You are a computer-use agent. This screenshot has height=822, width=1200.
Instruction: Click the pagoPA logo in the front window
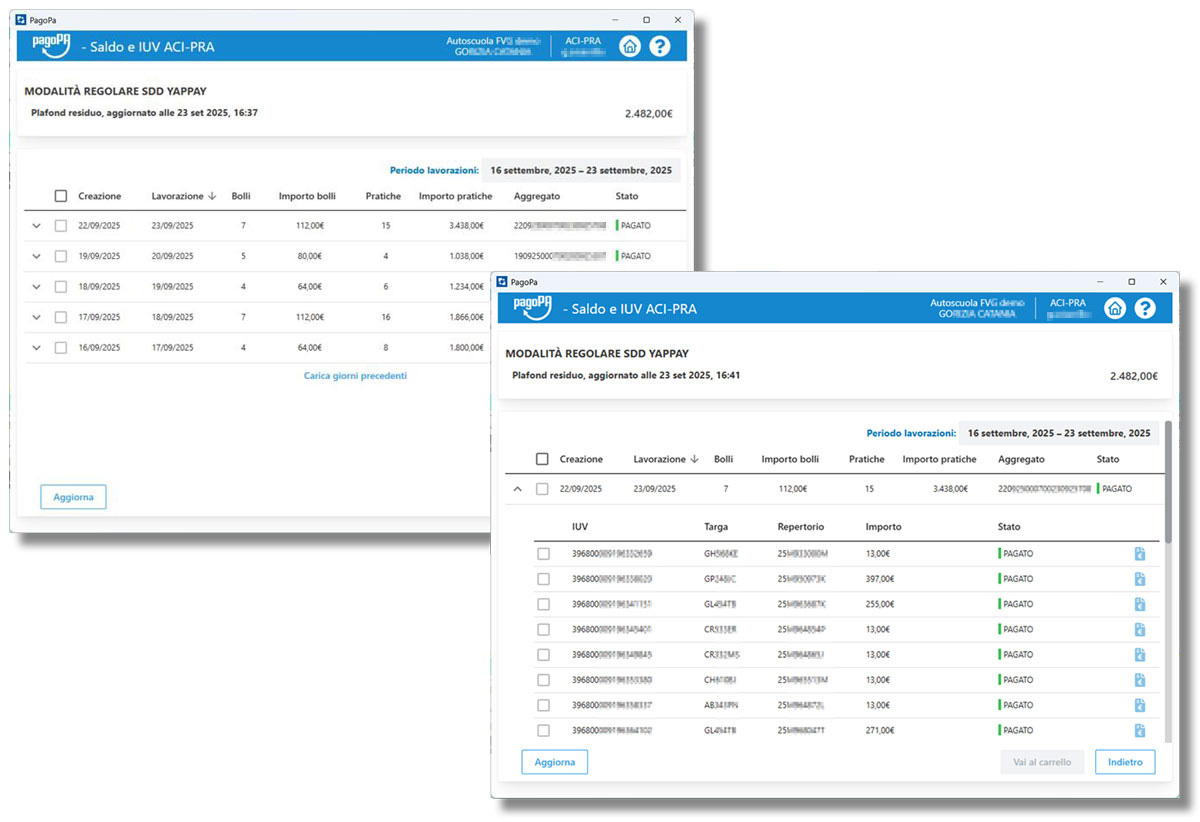tap(532, 308)
